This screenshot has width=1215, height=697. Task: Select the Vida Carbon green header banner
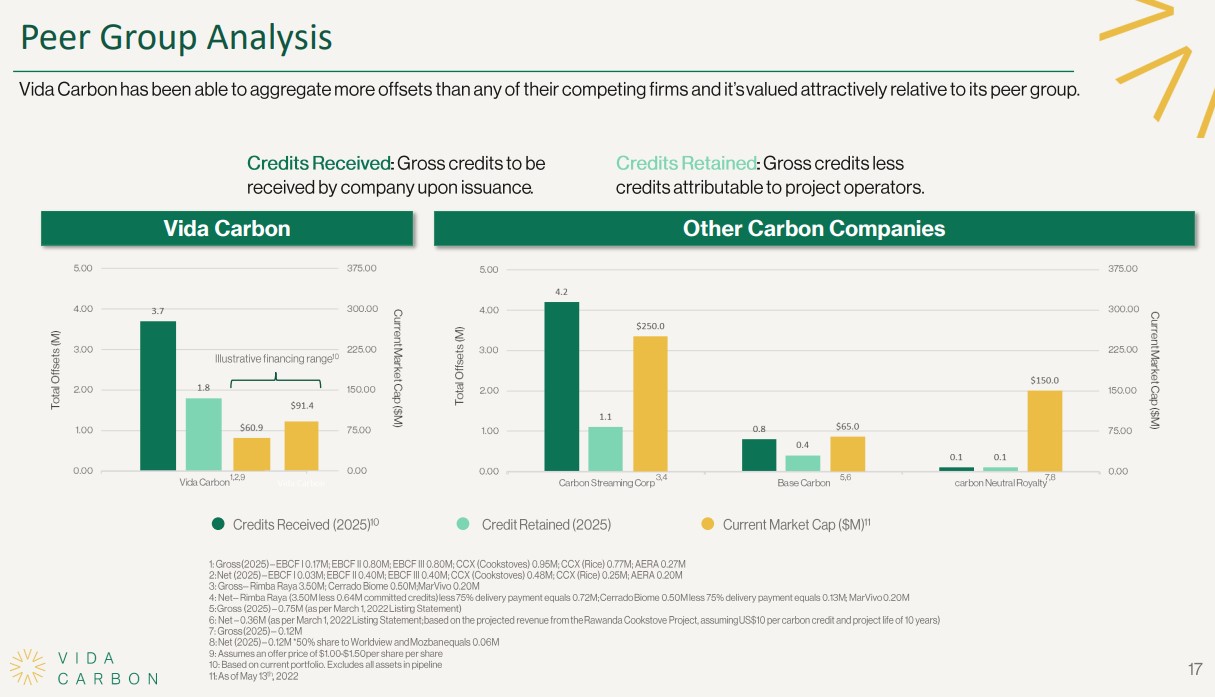[x=226, y=229]
